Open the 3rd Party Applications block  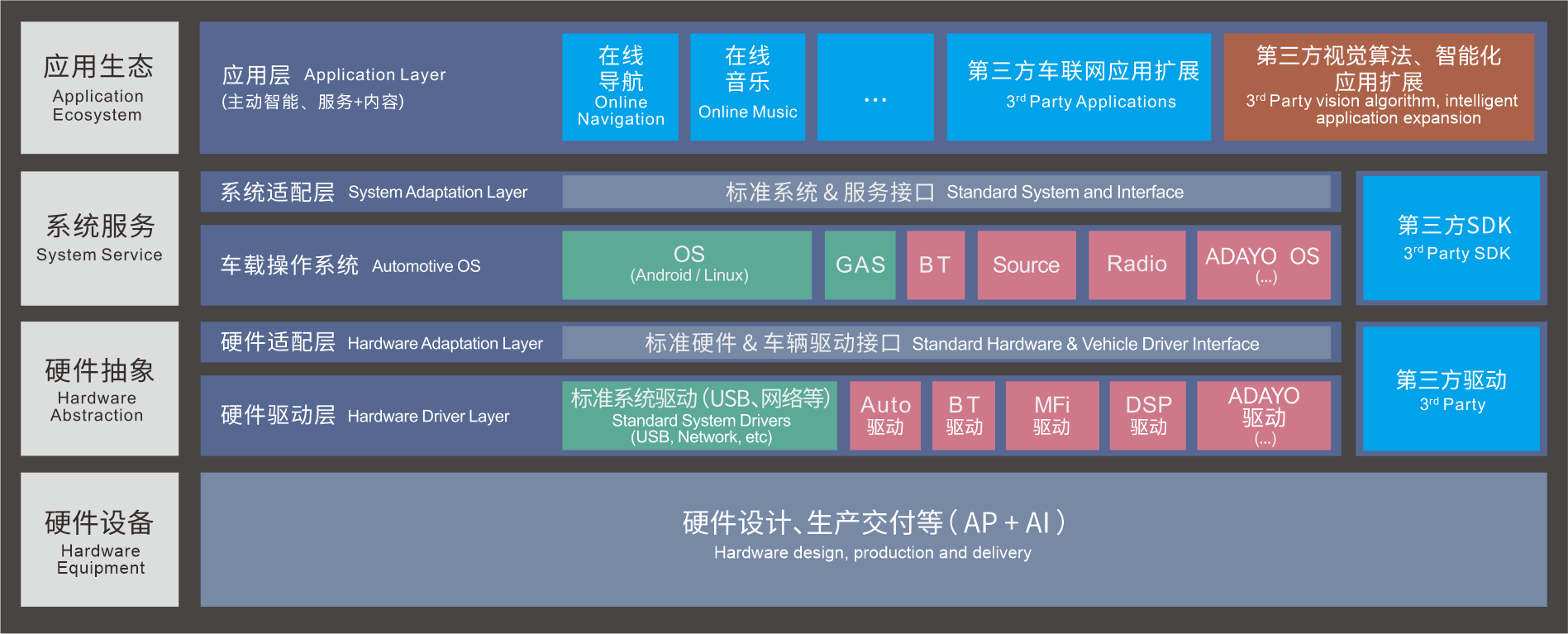pos(1079,87)
